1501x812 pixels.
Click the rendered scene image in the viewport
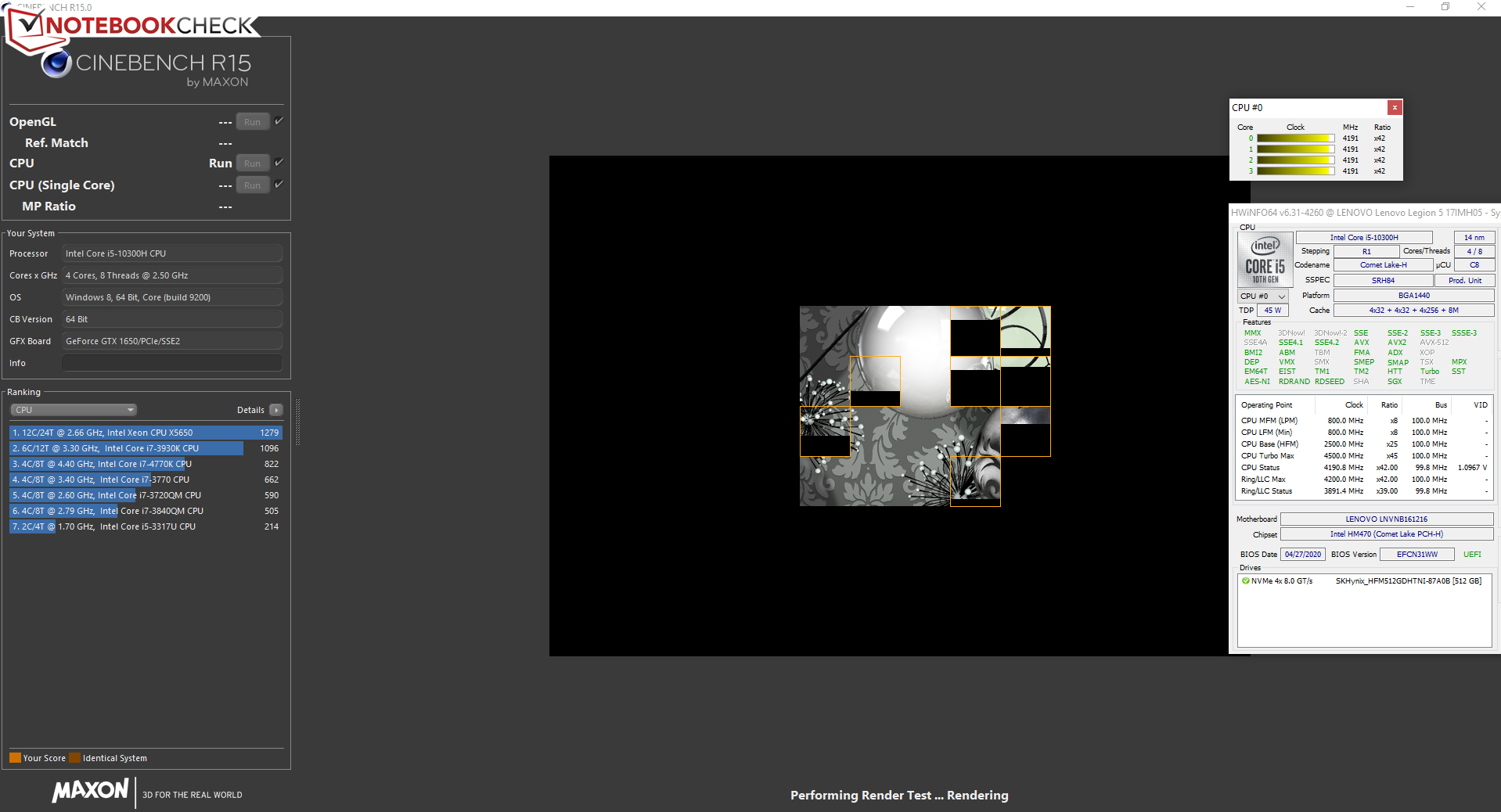pyautogui.click(x=925, y=406)
